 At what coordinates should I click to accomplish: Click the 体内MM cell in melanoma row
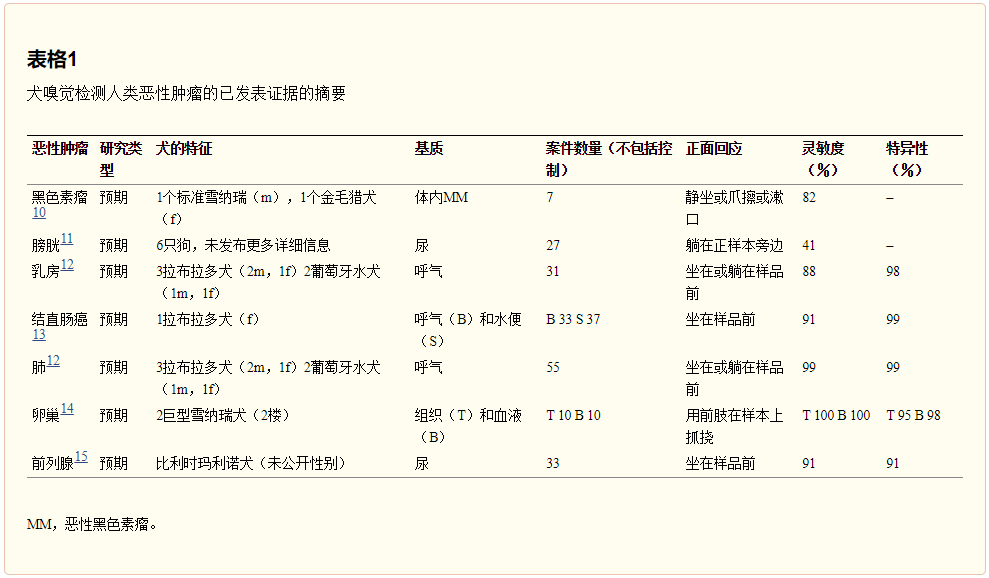click(441, 198)
